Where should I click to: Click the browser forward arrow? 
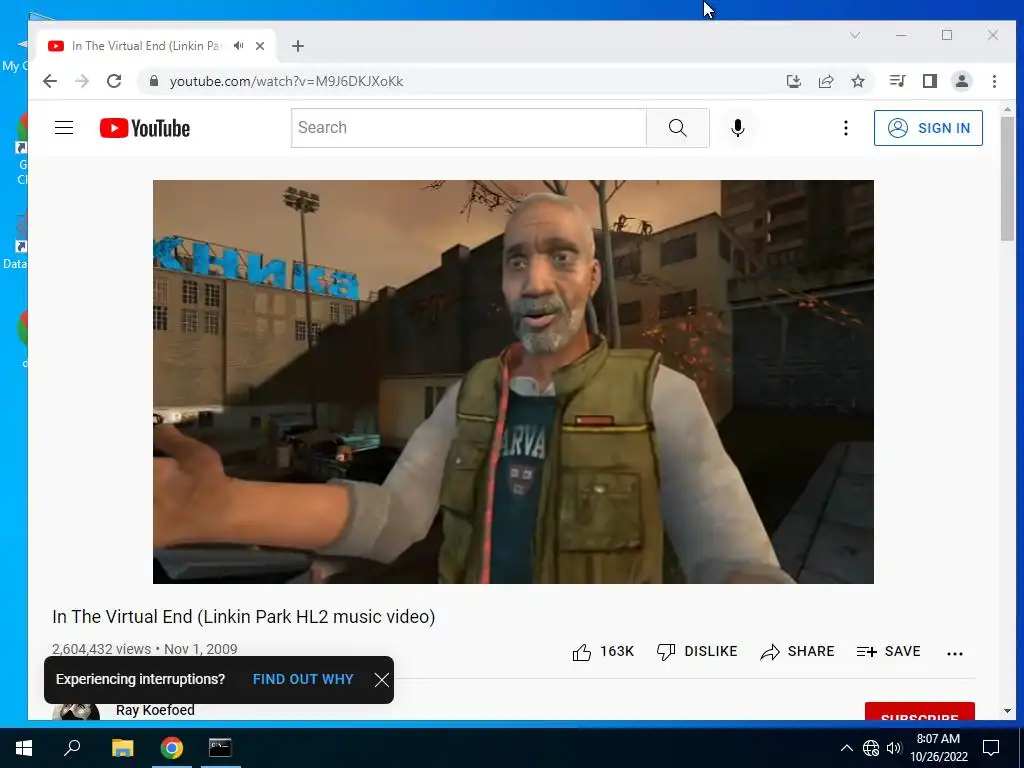(82, 81)
